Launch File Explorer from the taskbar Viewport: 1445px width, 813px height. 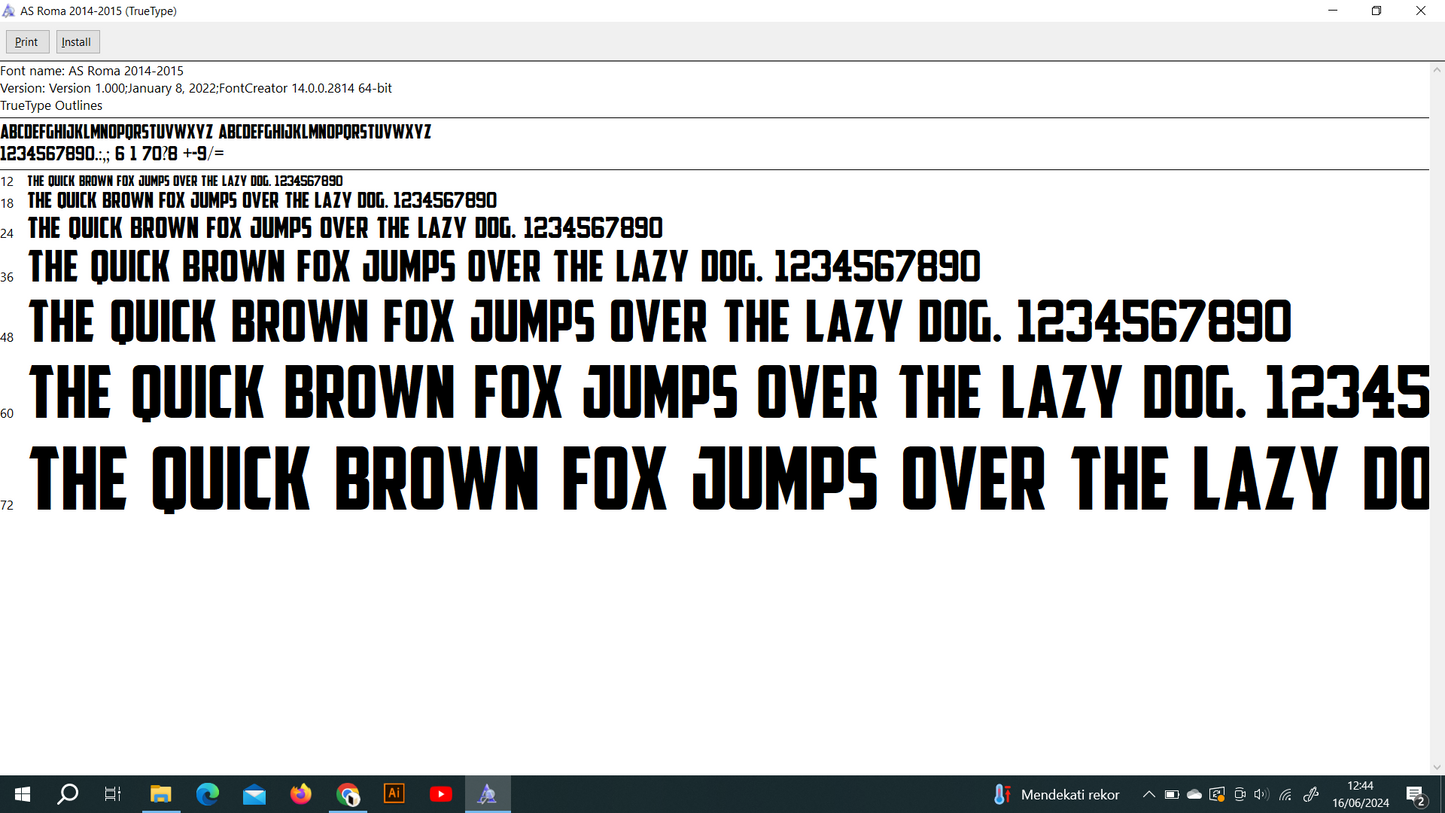pos(161,793)
